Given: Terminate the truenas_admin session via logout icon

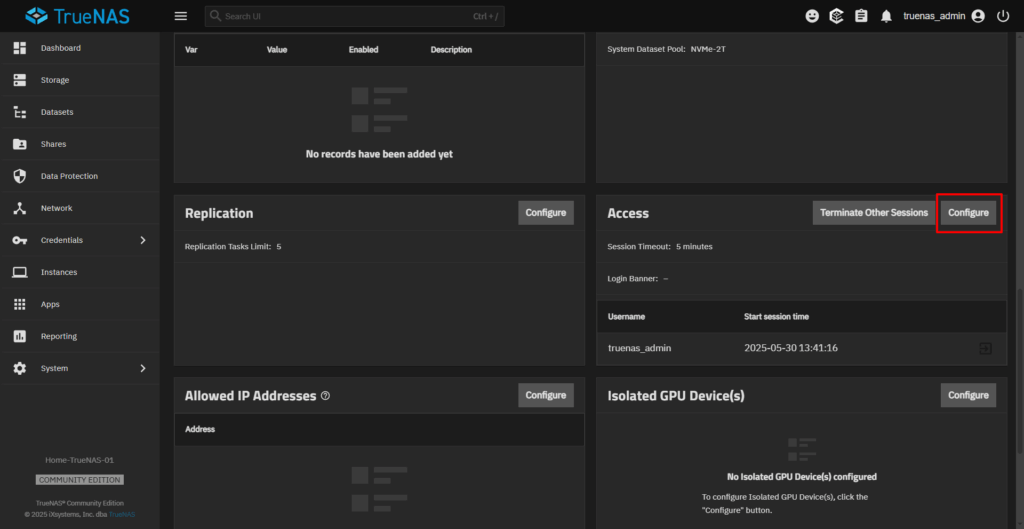Looking at the screenshot, I should [985, 348].
